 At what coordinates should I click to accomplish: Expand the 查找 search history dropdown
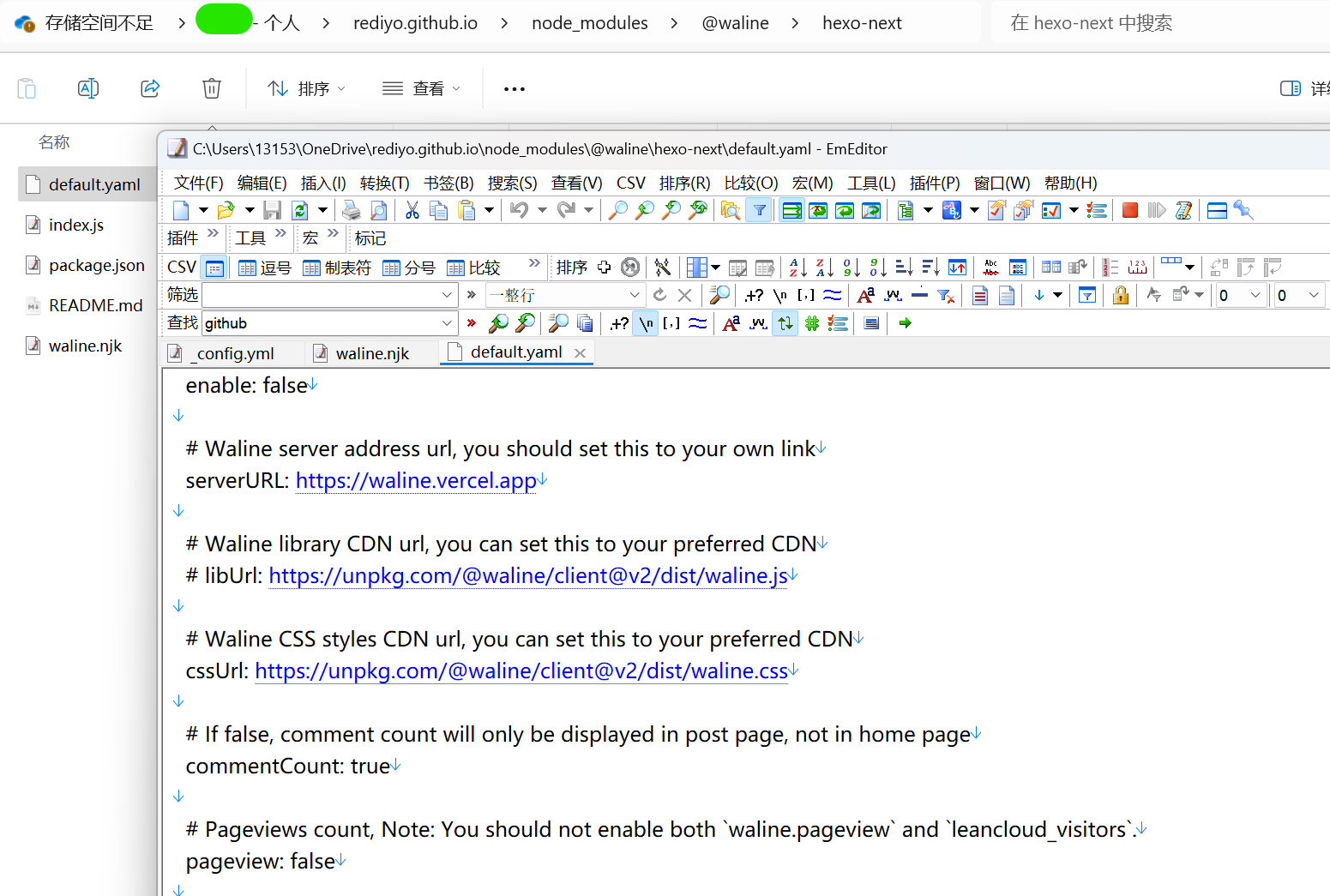pos(447,323)
